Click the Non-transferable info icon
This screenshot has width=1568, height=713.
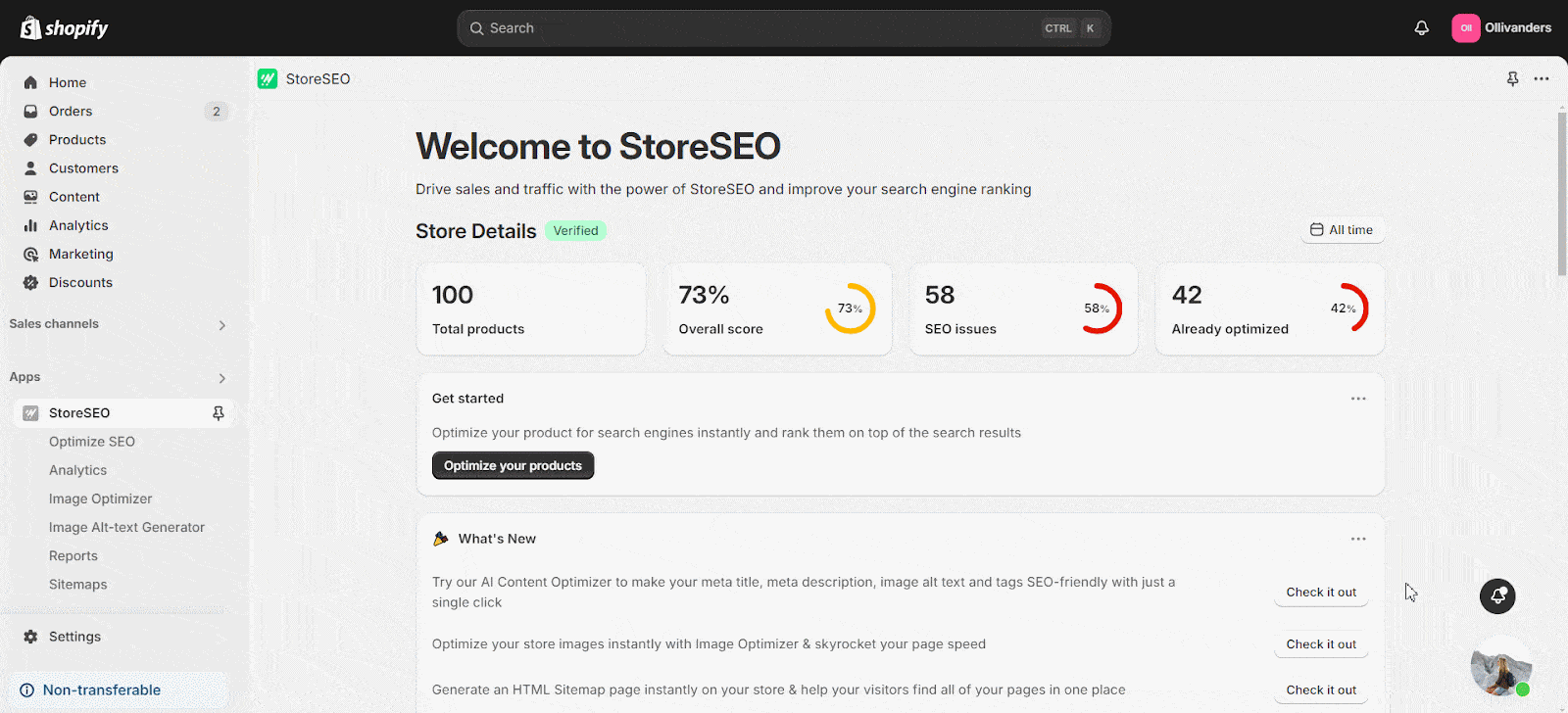(27, 689)
